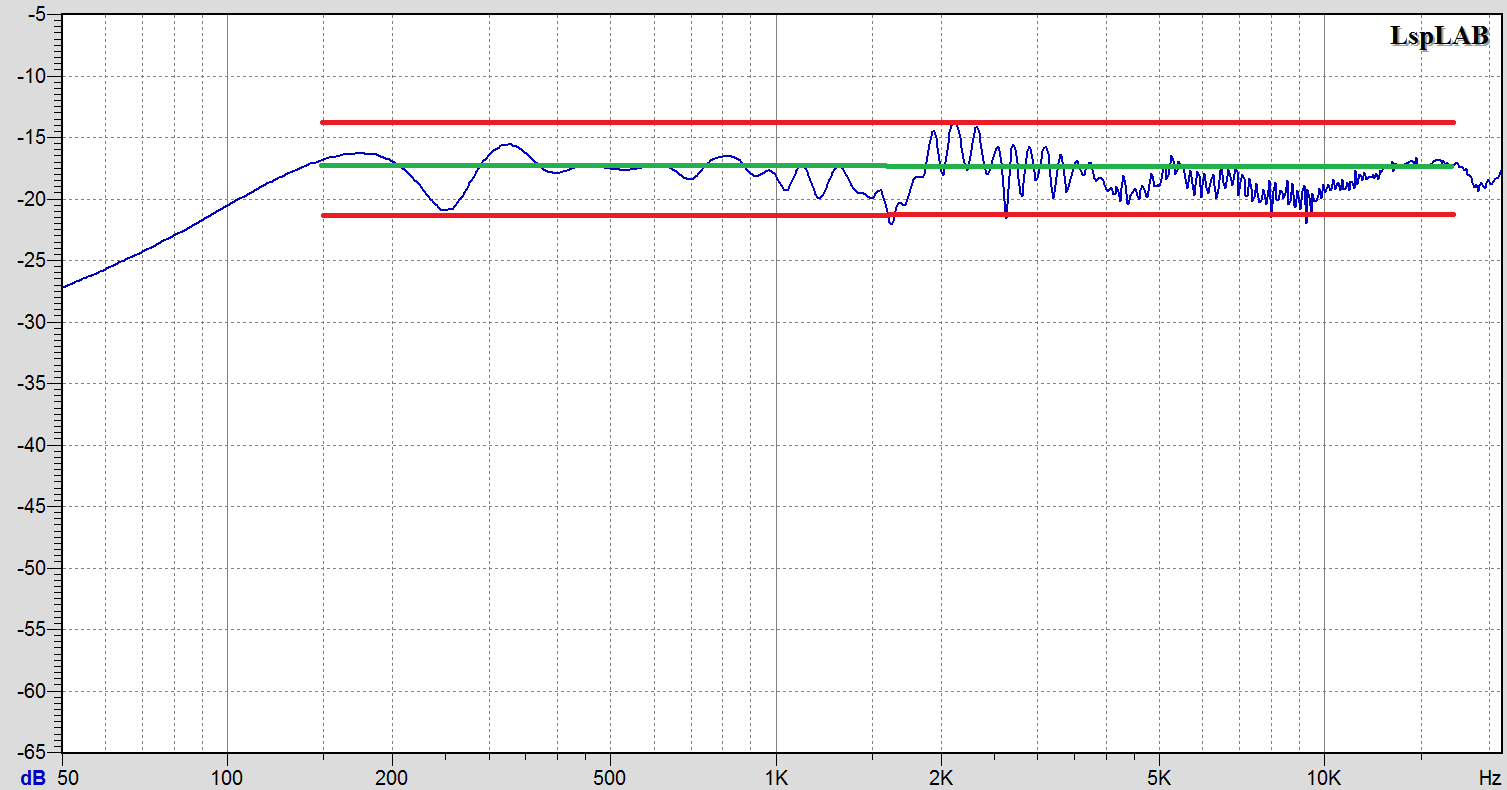The width and height of the screenshot is (1507, 790).
Task: Pick the 5K label on the frequency axis
Action: (x=1158, y=776)
